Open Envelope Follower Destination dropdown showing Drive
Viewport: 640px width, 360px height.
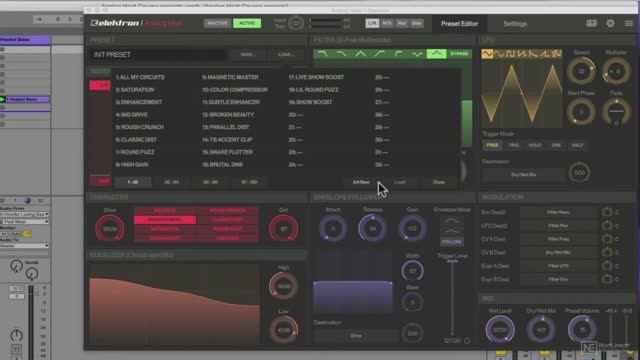click(x=356, y=336)
